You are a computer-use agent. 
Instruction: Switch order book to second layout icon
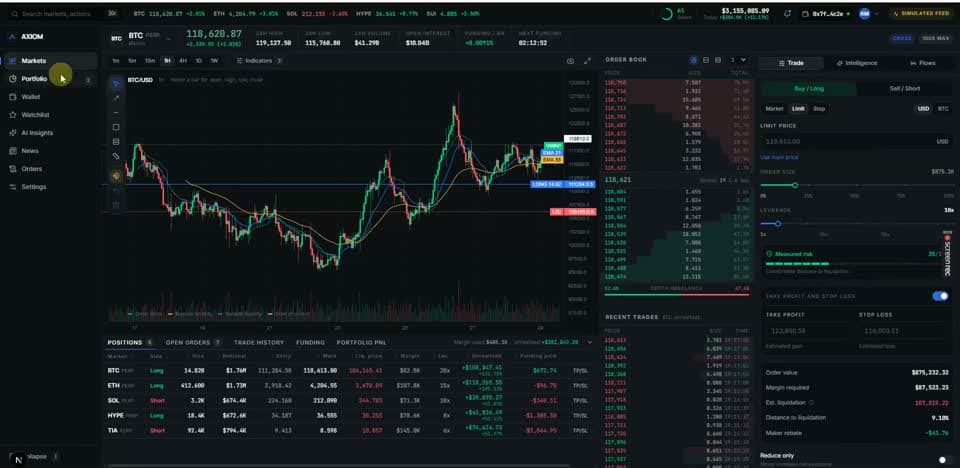tap(706, 60)
